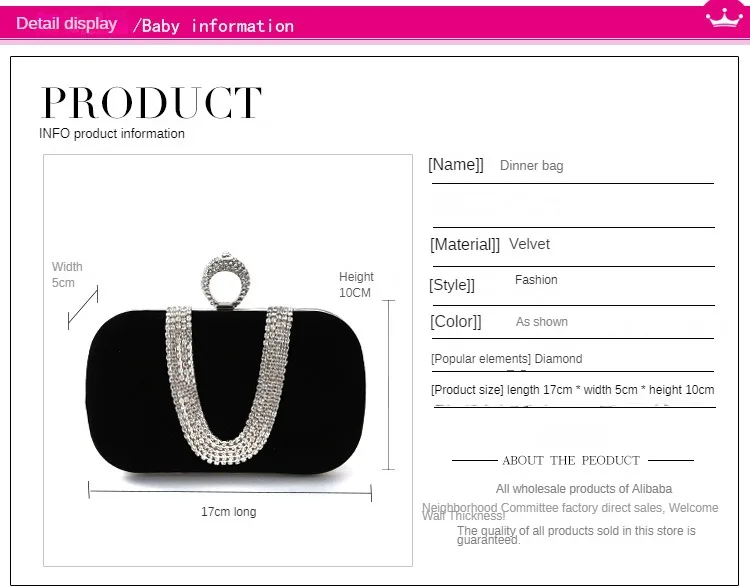Click Popular elements Diamond row
Screen dimensions: 750x586
click(x=507, y=359)
